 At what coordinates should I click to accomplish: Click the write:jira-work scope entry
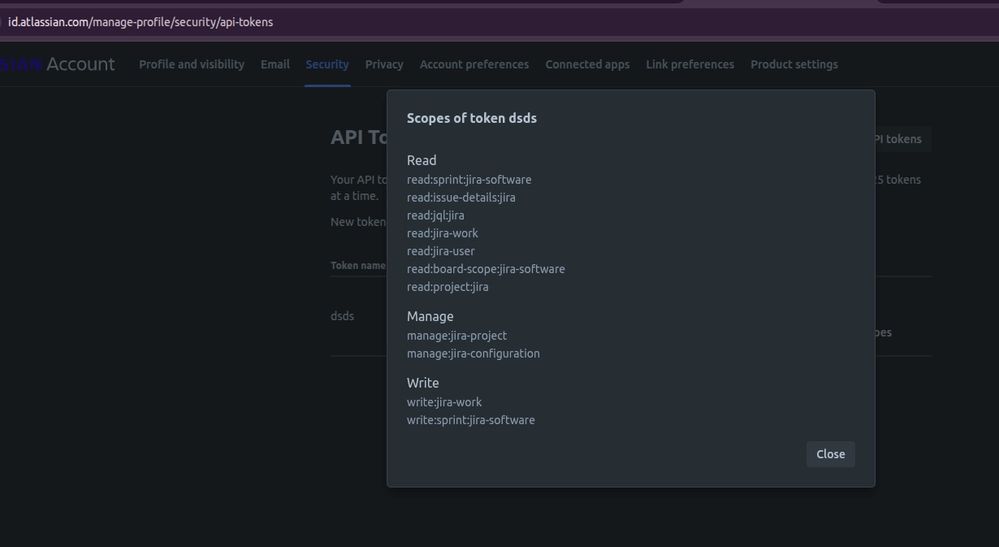444,402
